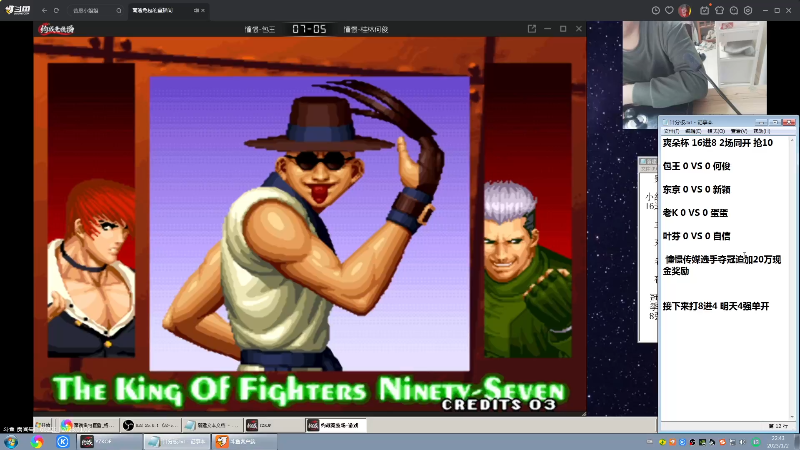The height and width of the screenshot is (450, 800).
Task: Open last menu in the notepad menu bar
Action: pos(761,131)
